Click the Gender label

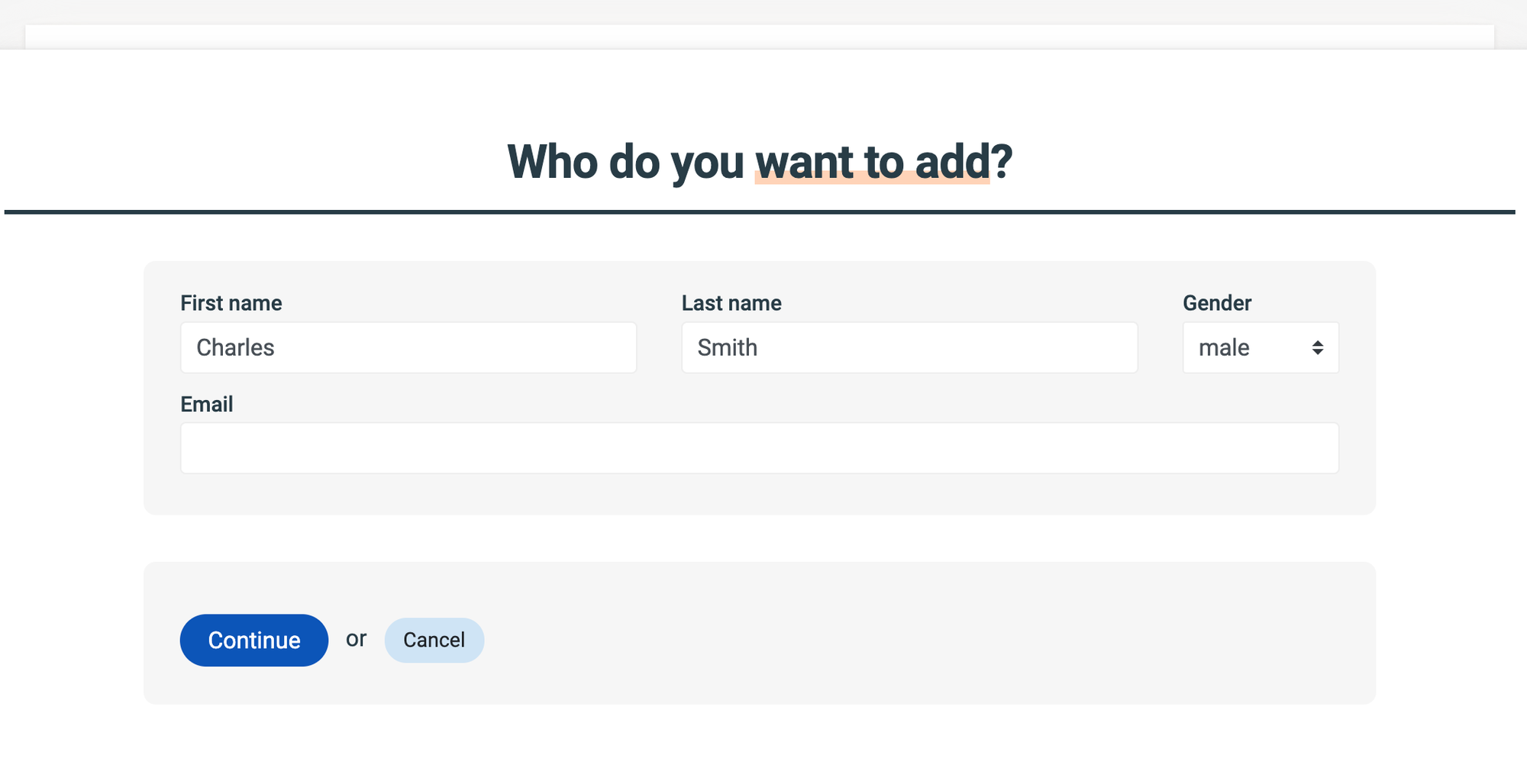(x=1217, y=303)
